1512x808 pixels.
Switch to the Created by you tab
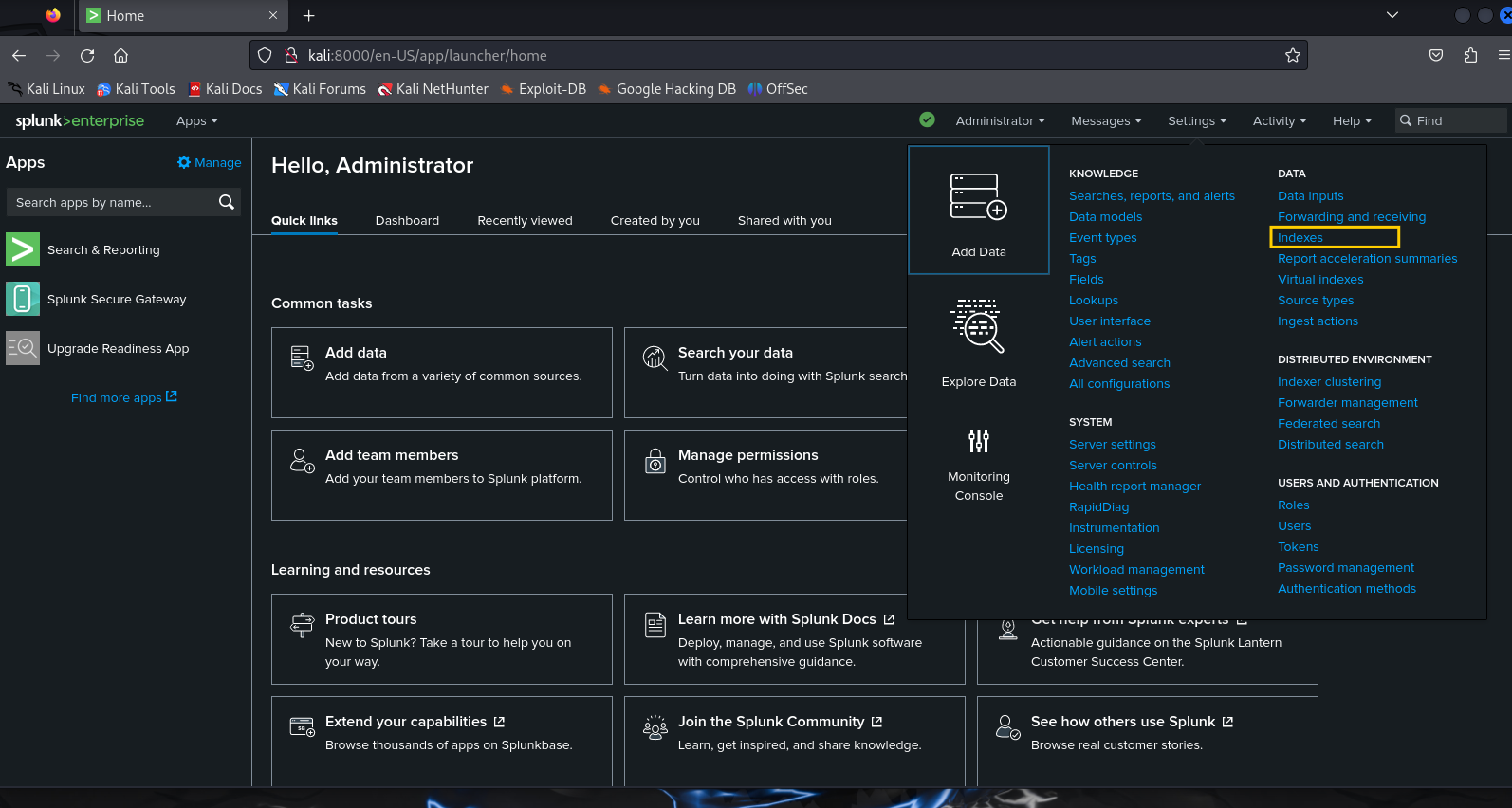click(x=655, y=220)
